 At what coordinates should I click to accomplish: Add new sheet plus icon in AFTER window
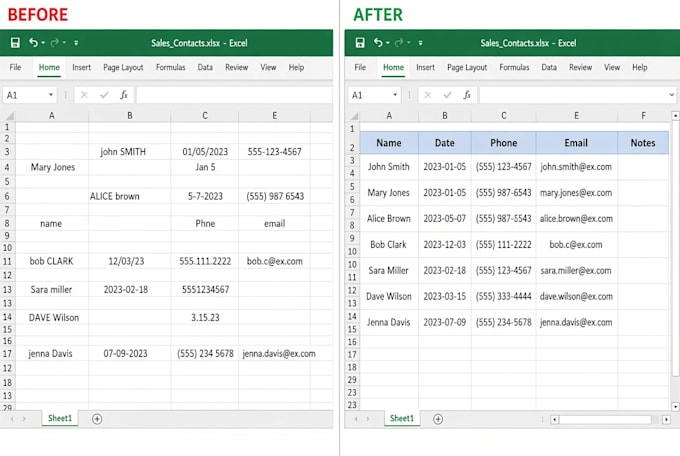click(x=438, y=419)
